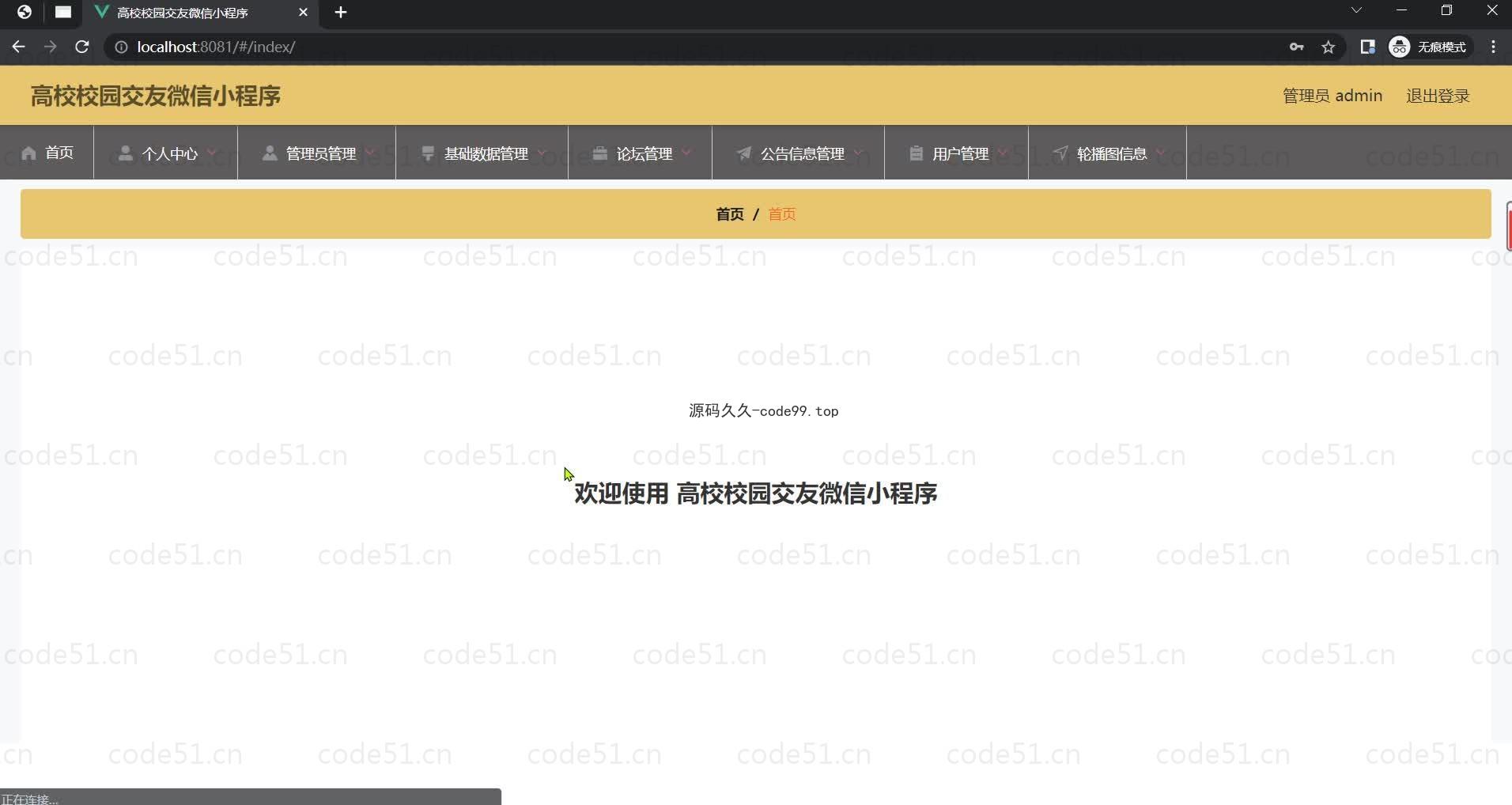1512x805 pixels.
Task: Open the saved passwords key icon
Action: click(x=1296, y=47)
